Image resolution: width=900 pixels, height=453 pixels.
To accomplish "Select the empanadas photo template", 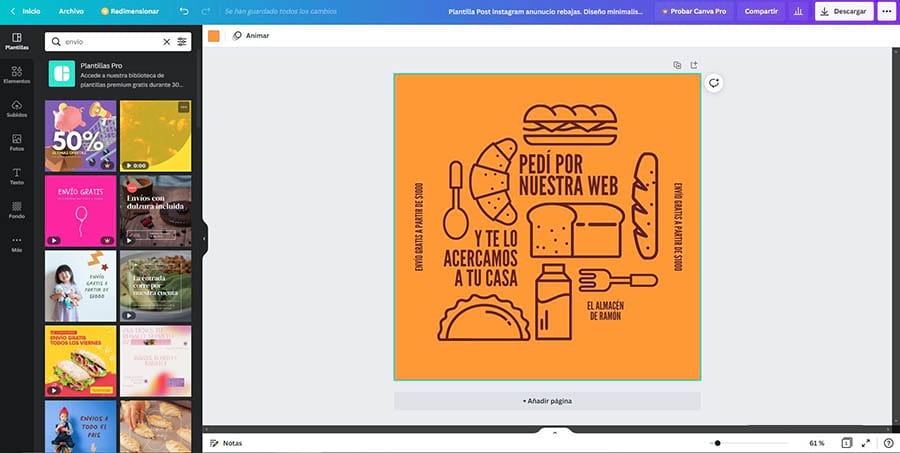I will (156, 427).
